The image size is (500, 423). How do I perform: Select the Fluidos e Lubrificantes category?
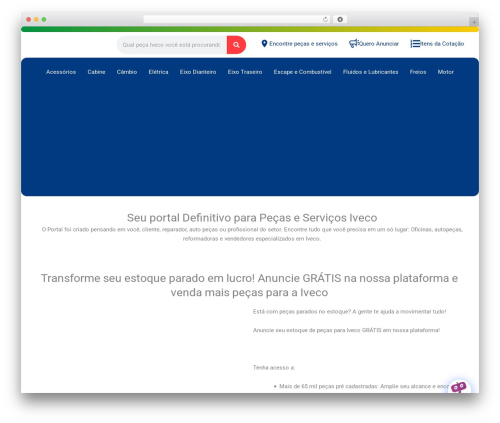370,72
